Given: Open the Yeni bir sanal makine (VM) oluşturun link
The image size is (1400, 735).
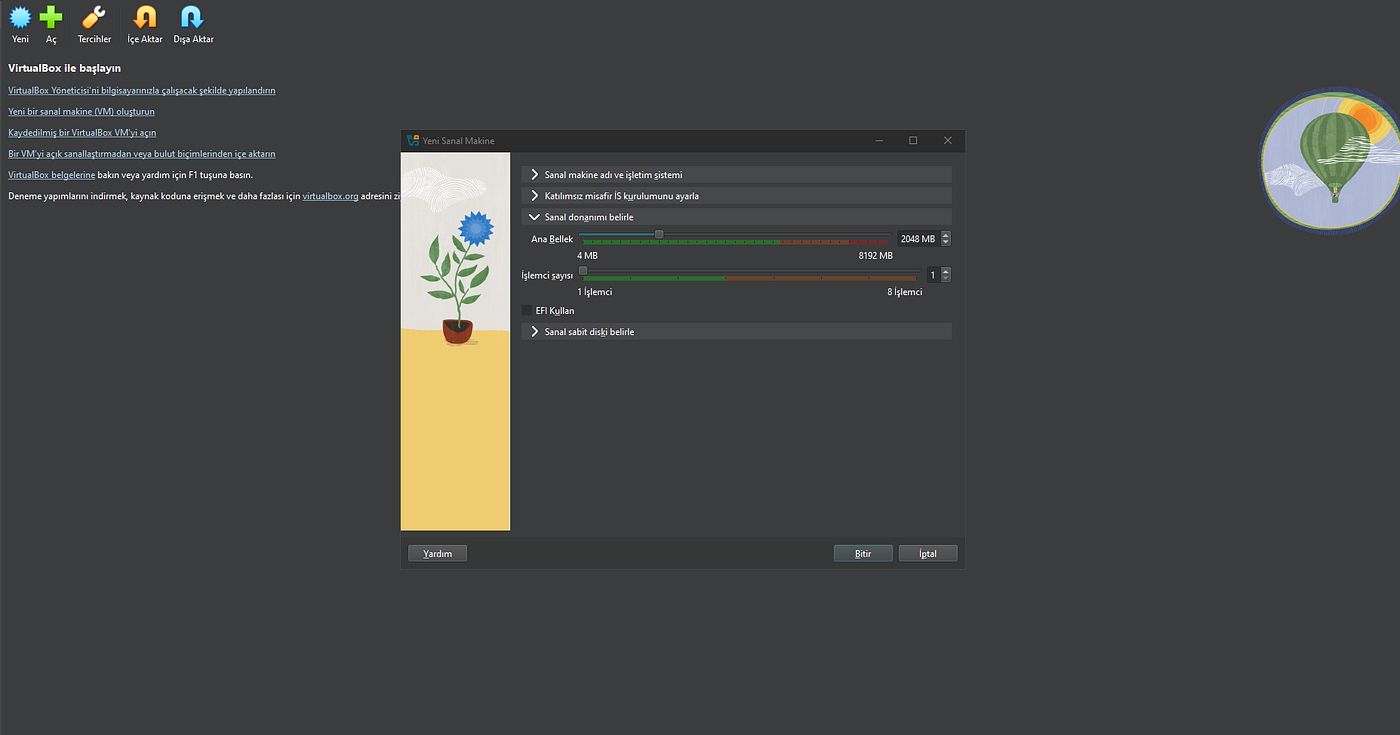Looking at the screenshot, I should [81, 112].
